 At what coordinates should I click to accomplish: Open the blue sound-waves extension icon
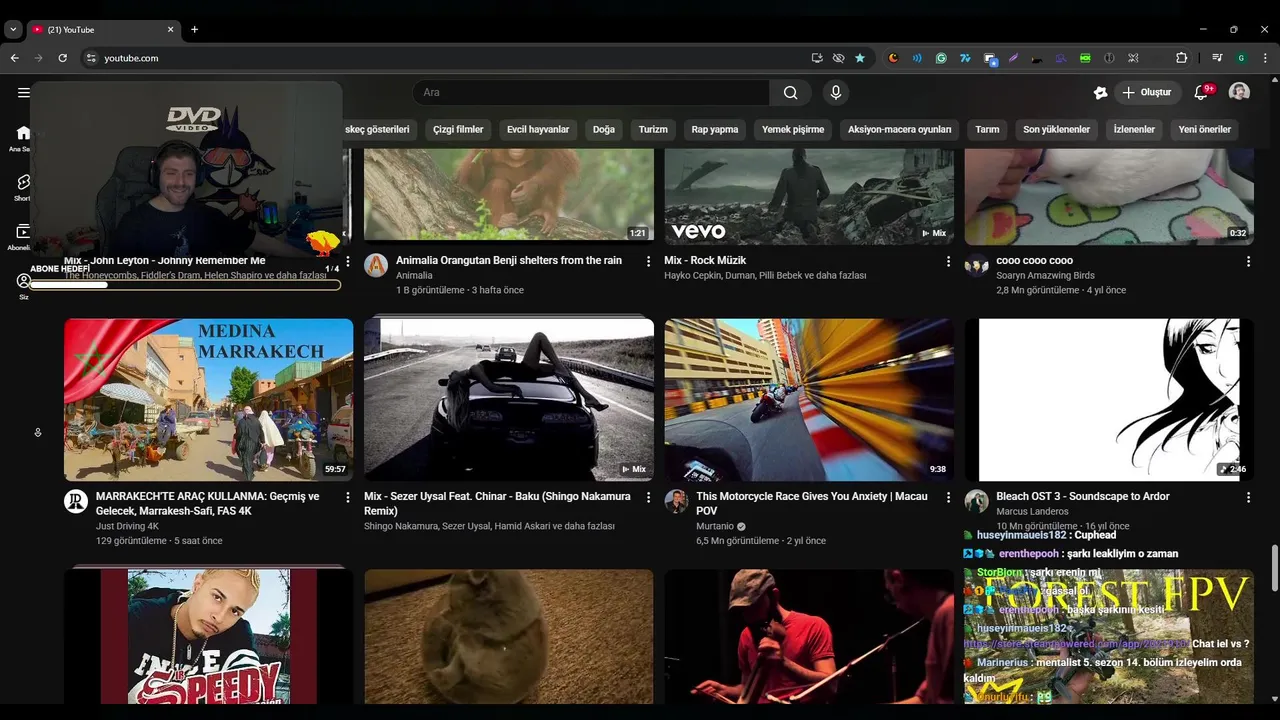click(x=917, y=58)
